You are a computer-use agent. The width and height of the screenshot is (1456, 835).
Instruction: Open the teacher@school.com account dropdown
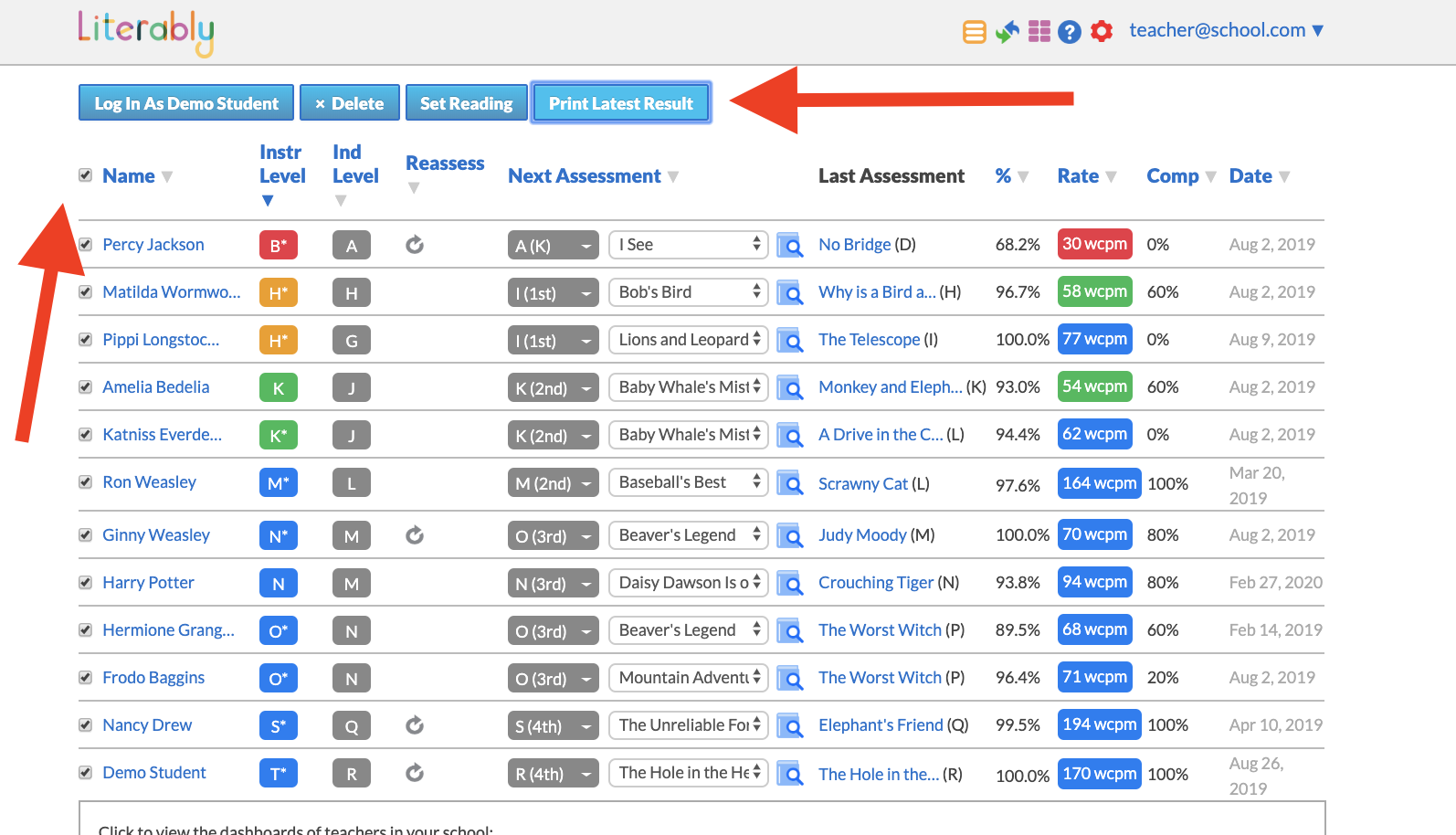1226,30
